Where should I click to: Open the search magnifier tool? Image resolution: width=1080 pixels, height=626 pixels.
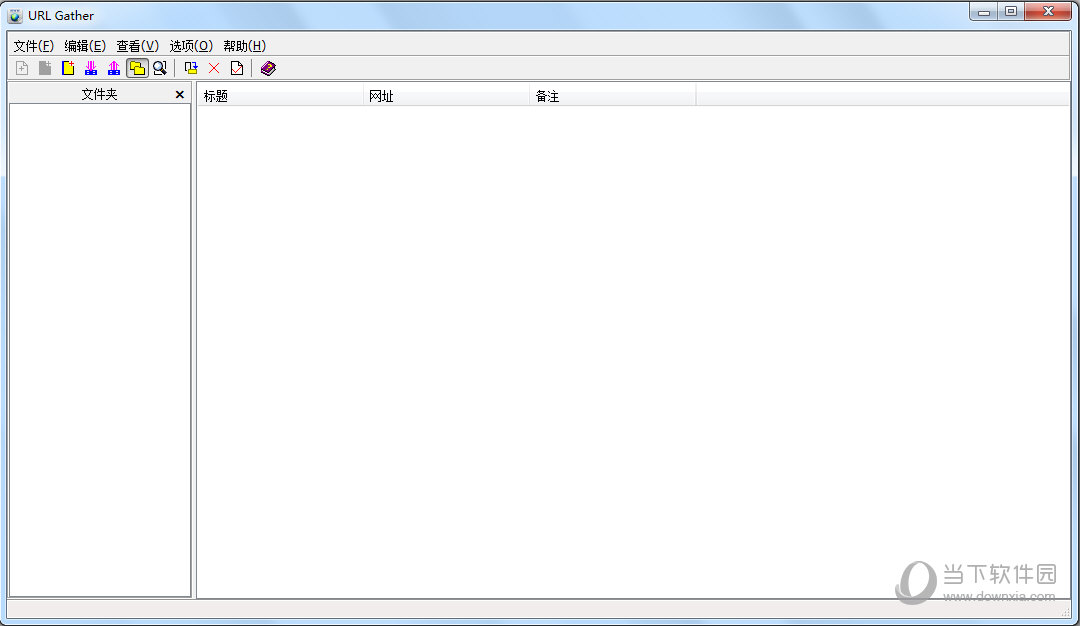(160, 68)
